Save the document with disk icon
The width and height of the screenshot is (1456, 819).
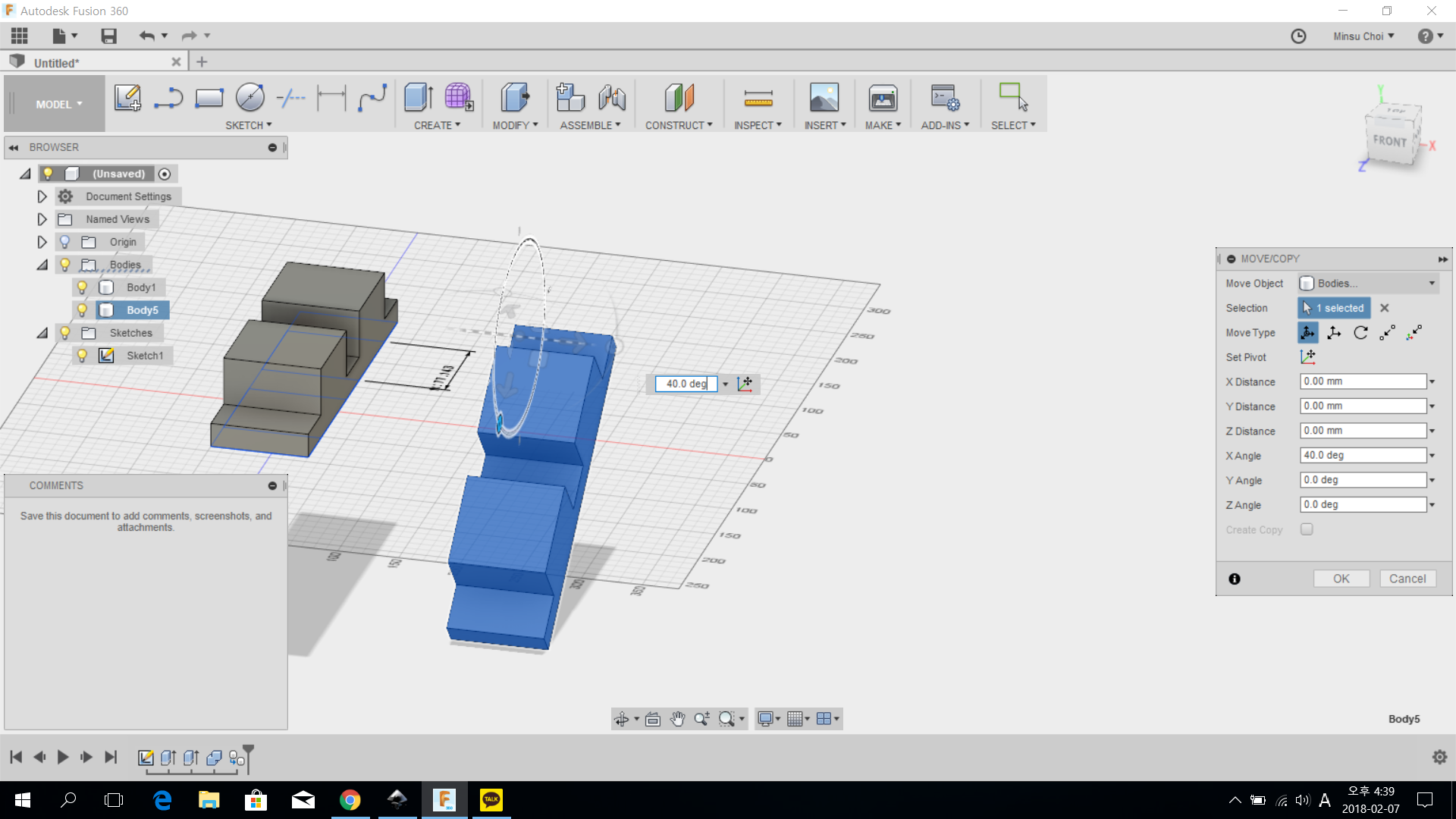pyautogui.click(x=109, y=36)
